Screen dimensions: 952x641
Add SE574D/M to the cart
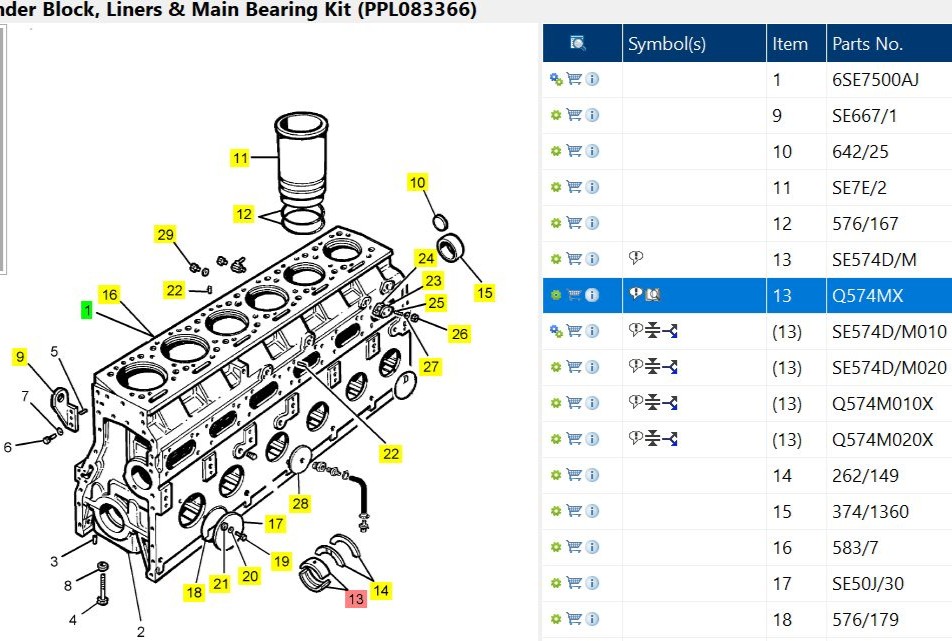[x=574, y=259]
